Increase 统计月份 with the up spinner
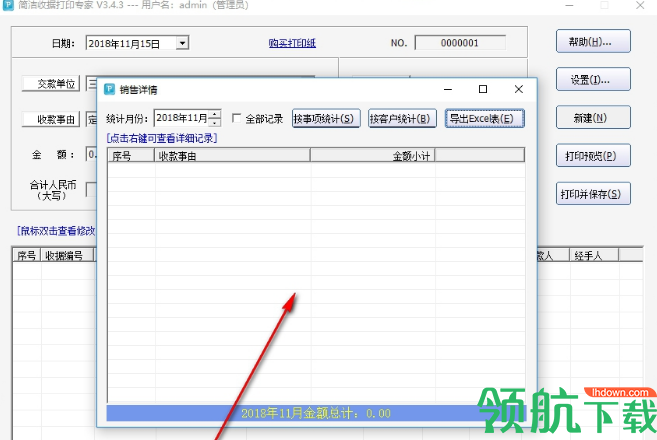This screenshot has height=440, width=657. point(215,114)
